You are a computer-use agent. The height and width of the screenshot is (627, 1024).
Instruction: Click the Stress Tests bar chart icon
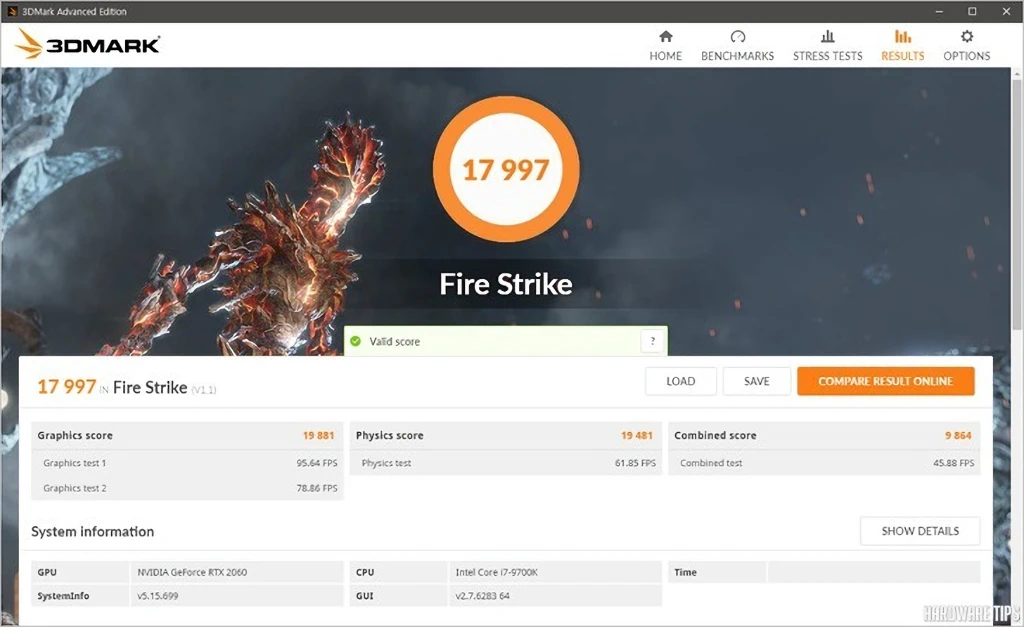pyautogui.click(x=827, y=36)
